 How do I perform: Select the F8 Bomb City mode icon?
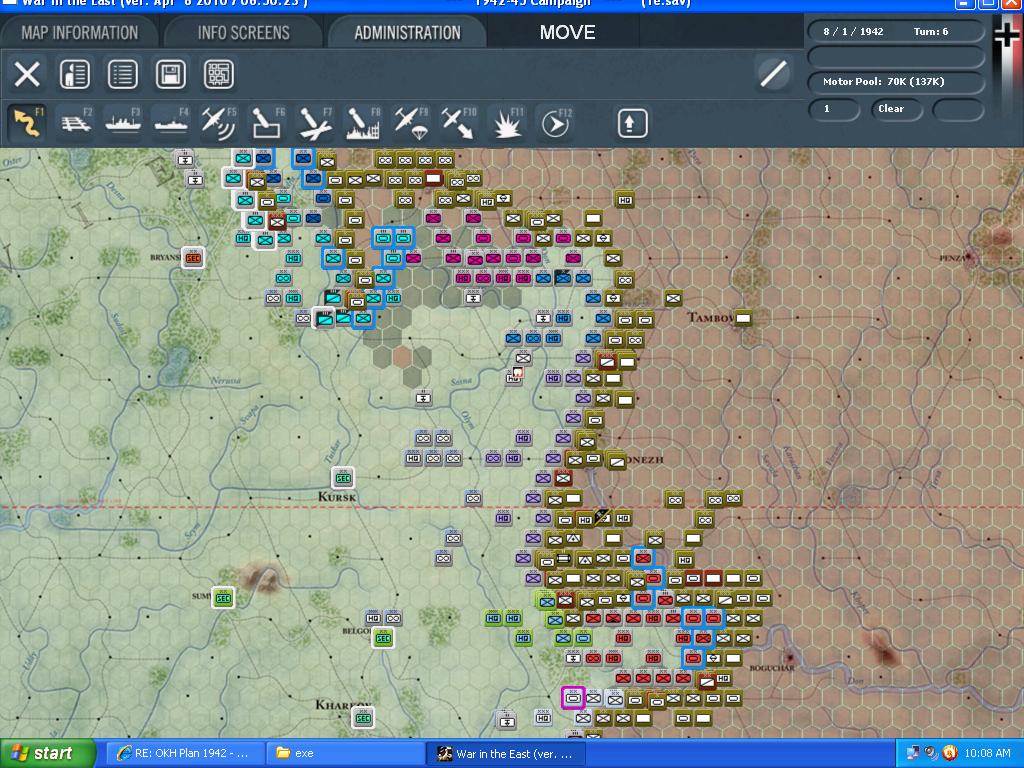[x=362, y=123]
